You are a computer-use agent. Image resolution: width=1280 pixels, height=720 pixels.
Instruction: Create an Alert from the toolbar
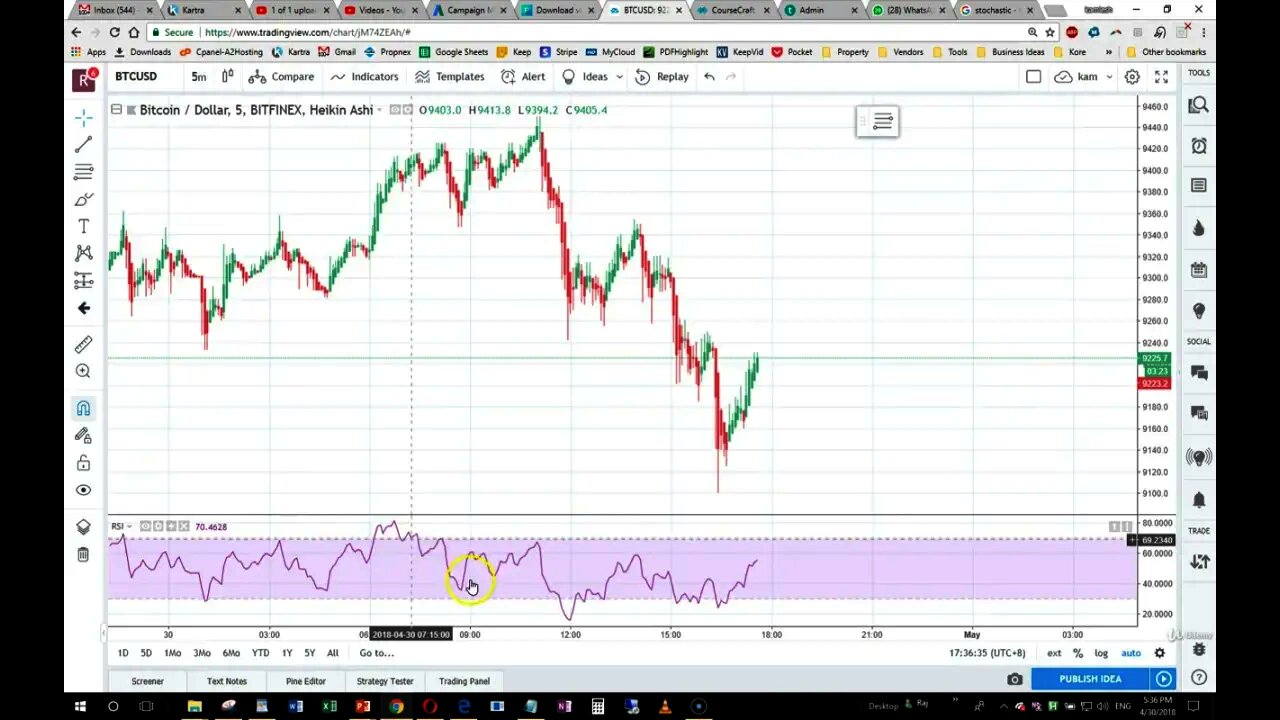pyautogui.click(x=523, y=76)
